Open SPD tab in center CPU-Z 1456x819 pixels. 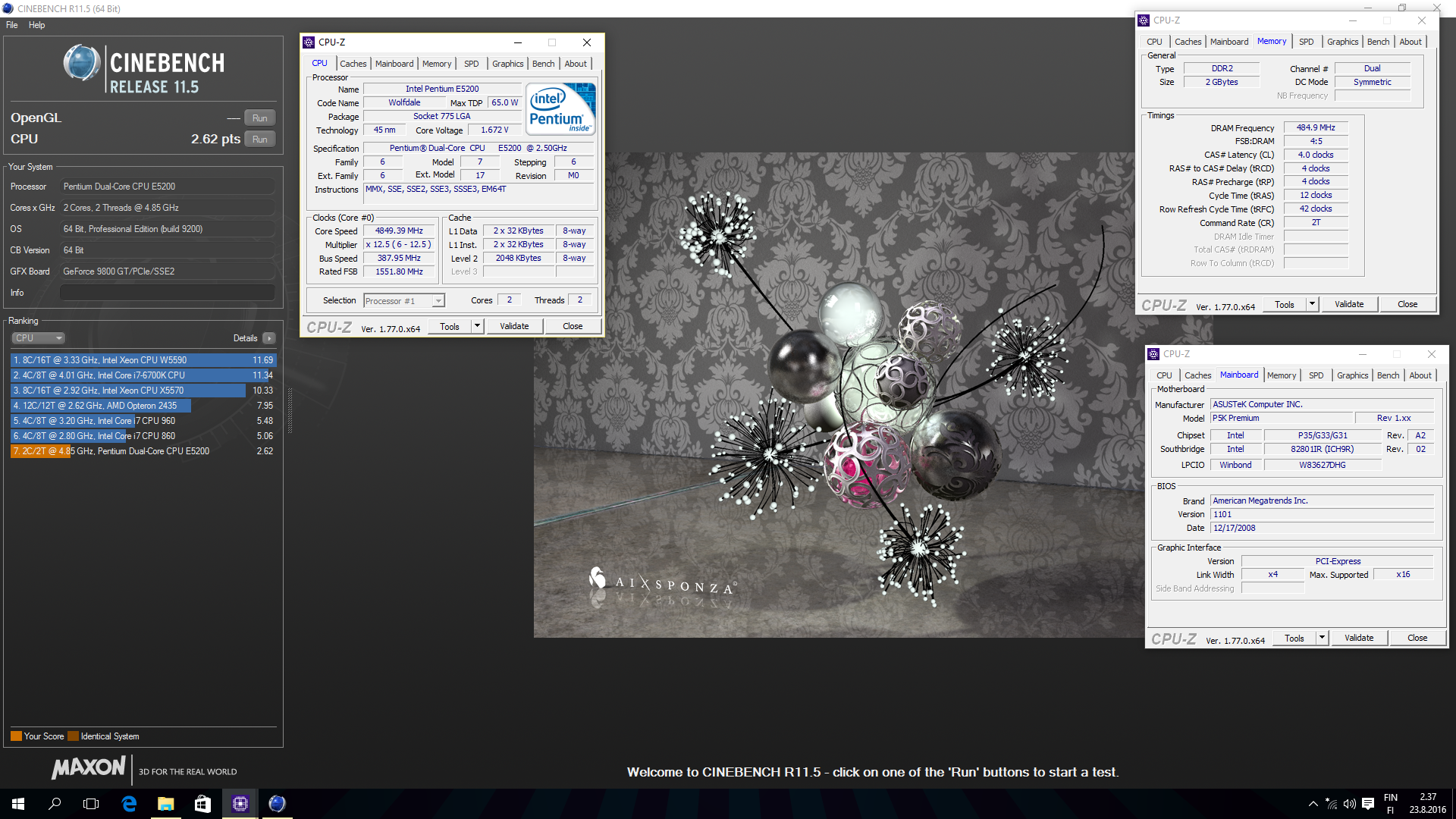[x=472, y=64]
